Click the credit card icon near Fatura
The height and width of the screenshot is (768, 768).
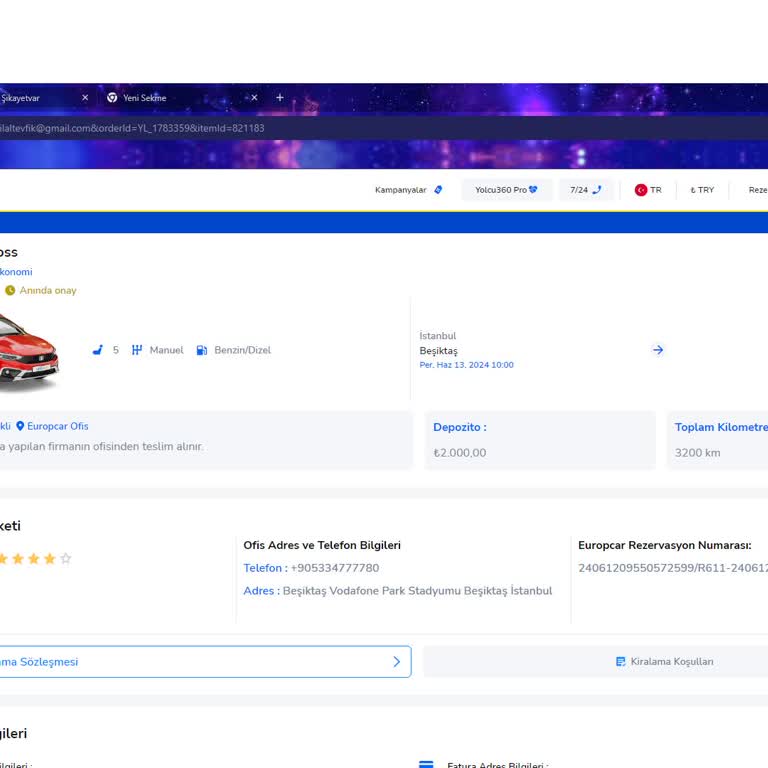[x=426, y=765]
